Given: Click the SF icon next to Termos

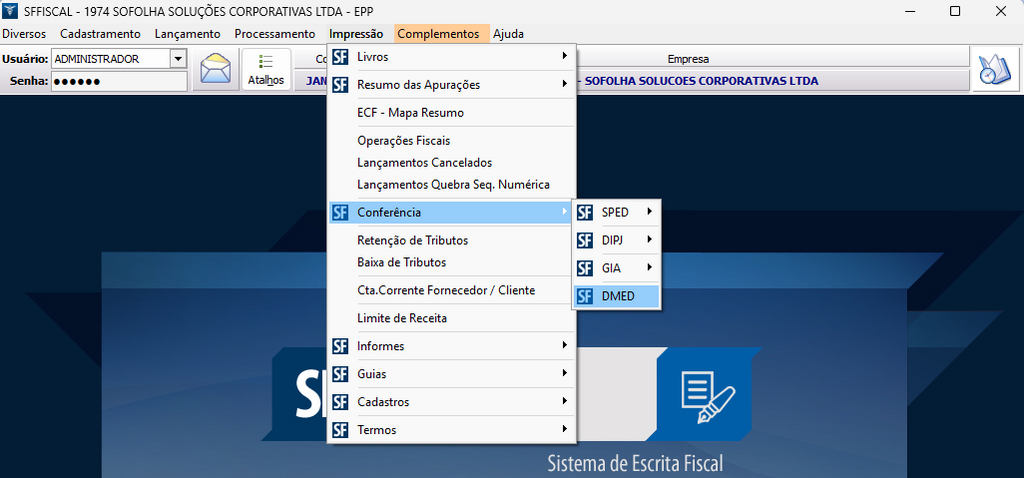Looking at the screenshot, I should pos(340,430).
